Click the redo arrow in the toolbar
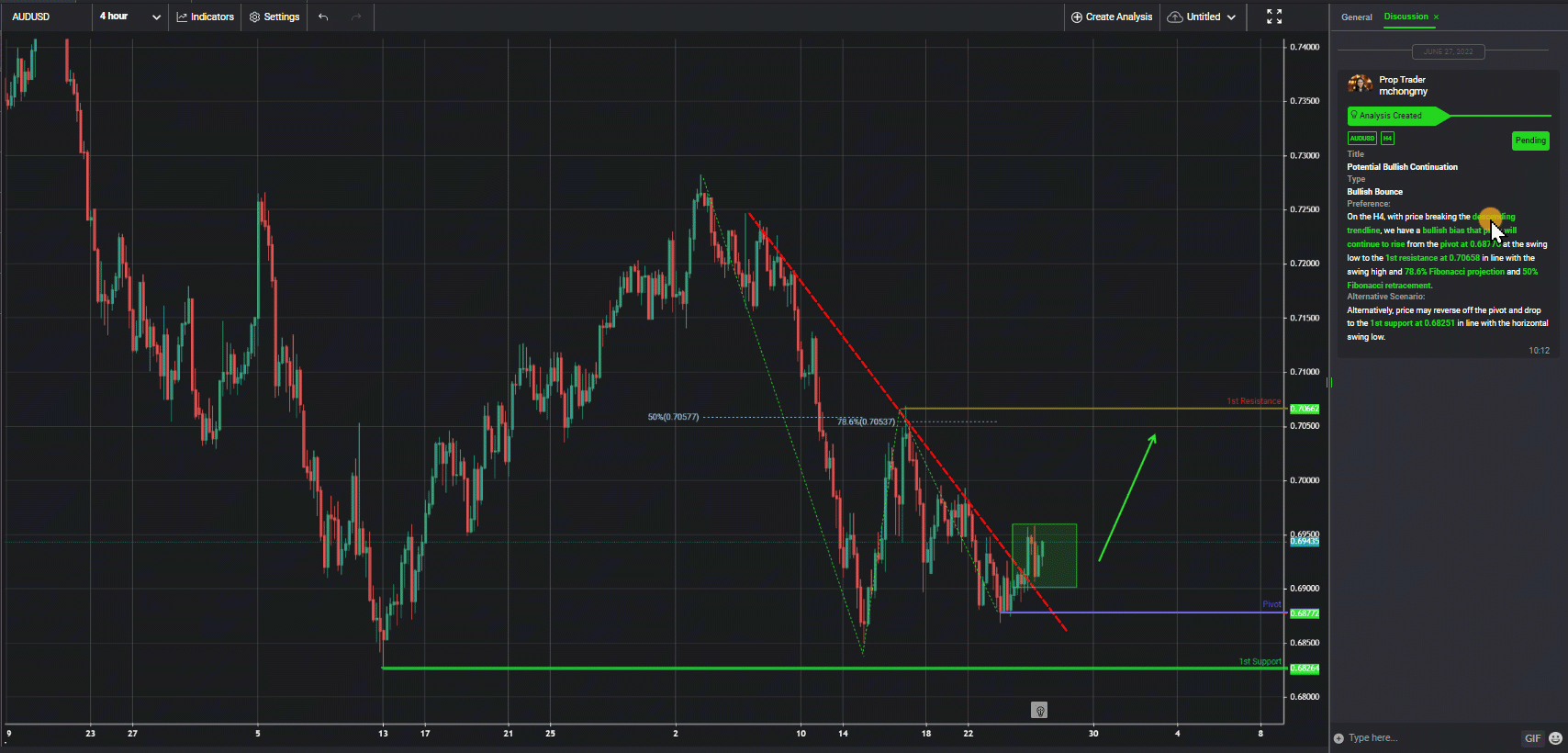1568x753 pixels. point(357,17)
